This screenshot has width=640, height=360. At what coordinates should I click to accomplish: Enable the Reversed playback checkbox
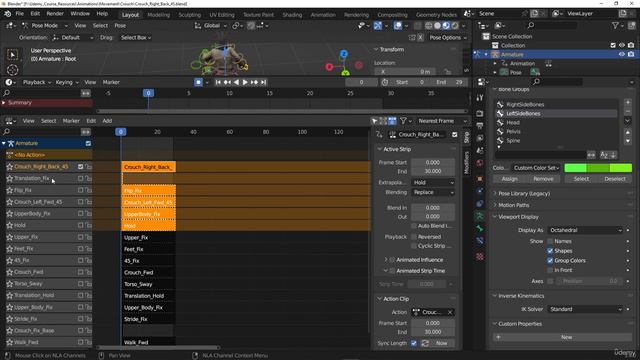[414, 237]
